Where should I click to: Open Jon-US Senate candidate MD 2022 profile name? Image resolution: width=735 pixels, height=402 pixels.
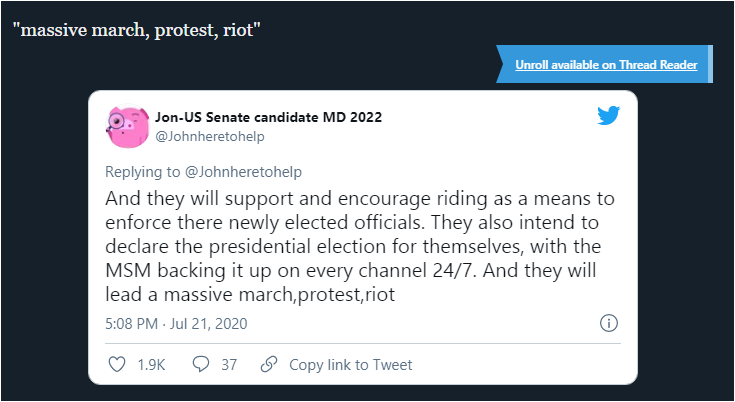click(269, 117)
